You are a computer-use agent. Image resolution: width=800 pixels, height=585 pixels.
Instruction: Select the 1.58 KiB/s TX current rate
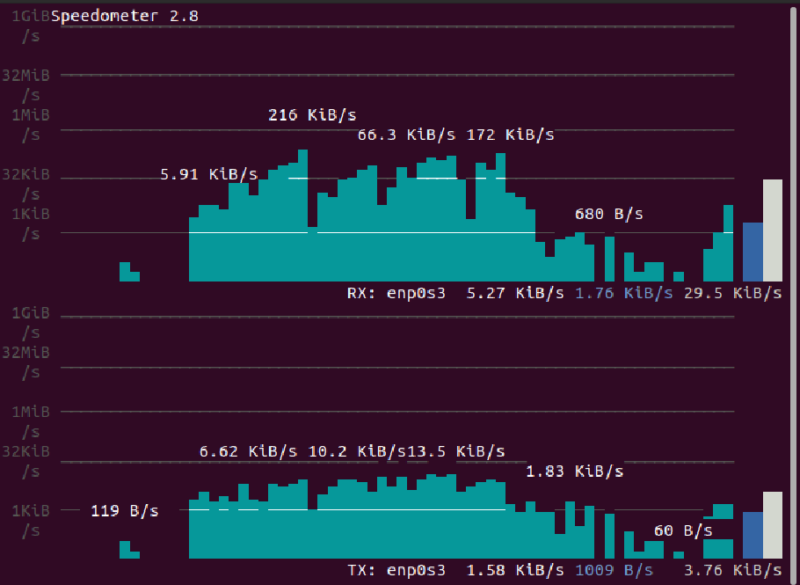click(x=515, y=570)
